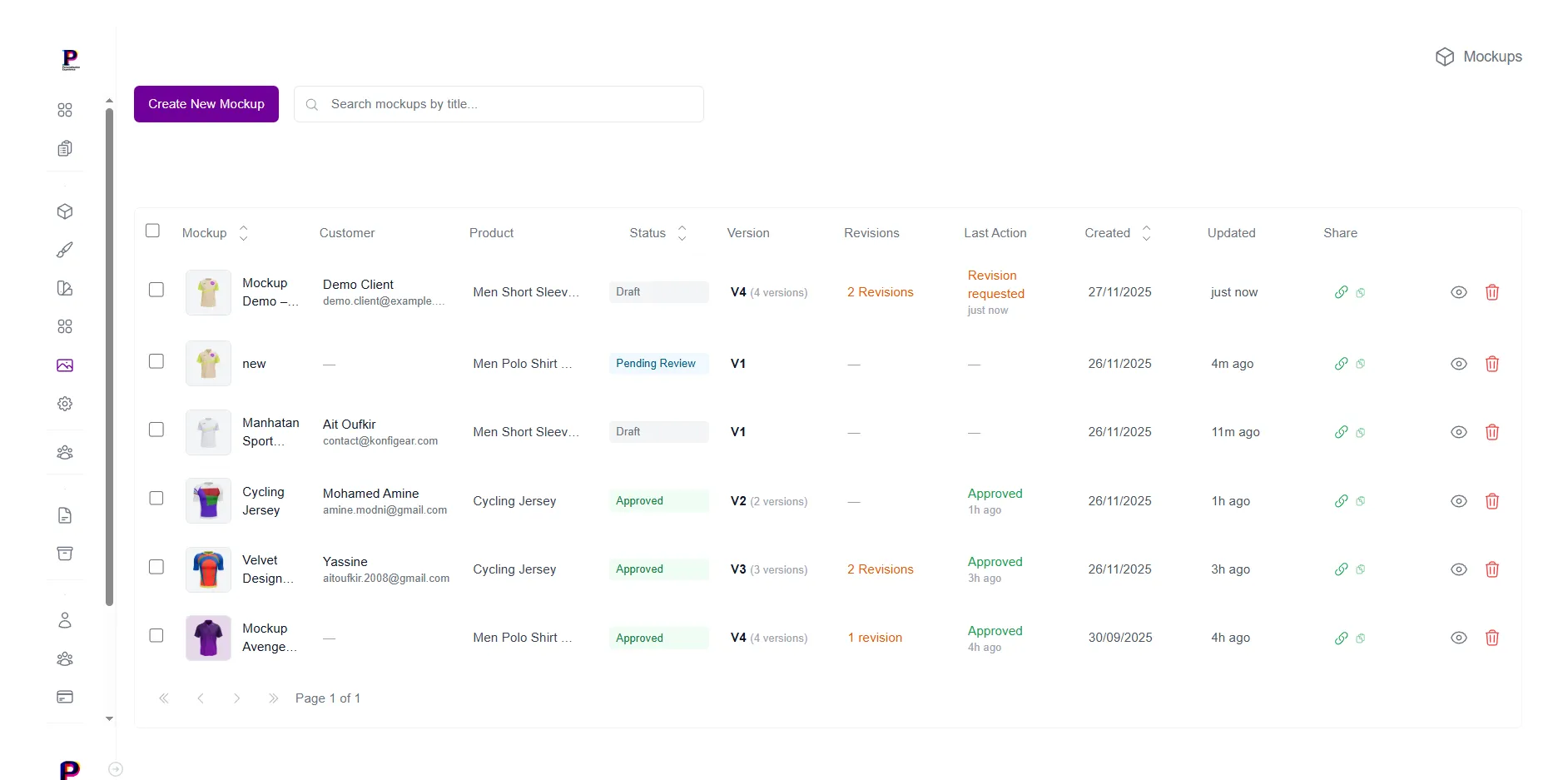
Task: Check the row checkbox for Manhatan Sport
Action: (x=156, y=430)
